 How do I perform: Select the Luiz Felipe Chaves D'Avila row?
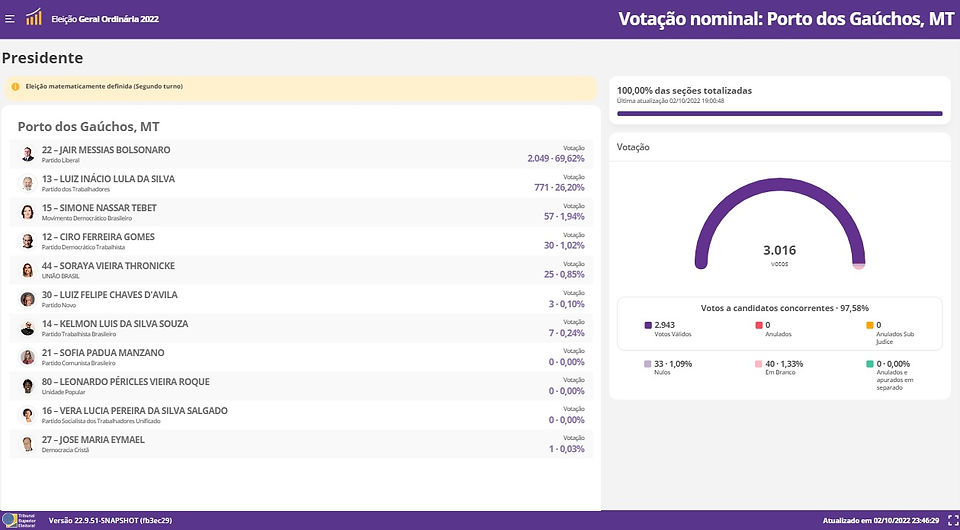pyautogui.click(x=301, y=299)
